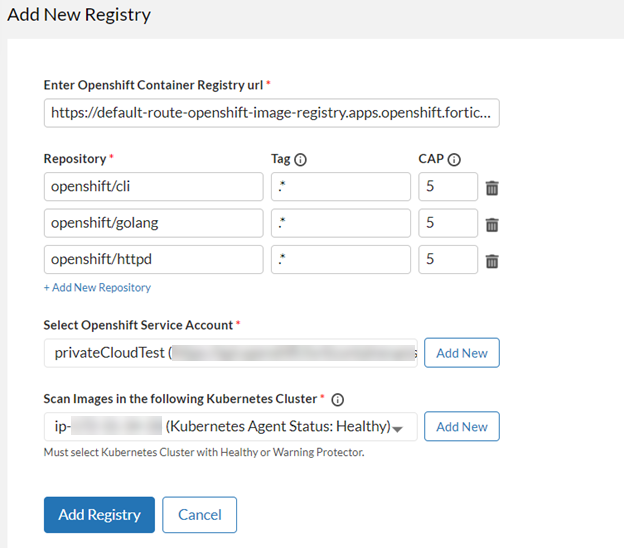The height and width of the screenshot is (548, 624).
Task: Focus the Openshift Container Registry url field
Action: (x=271, y=113)
